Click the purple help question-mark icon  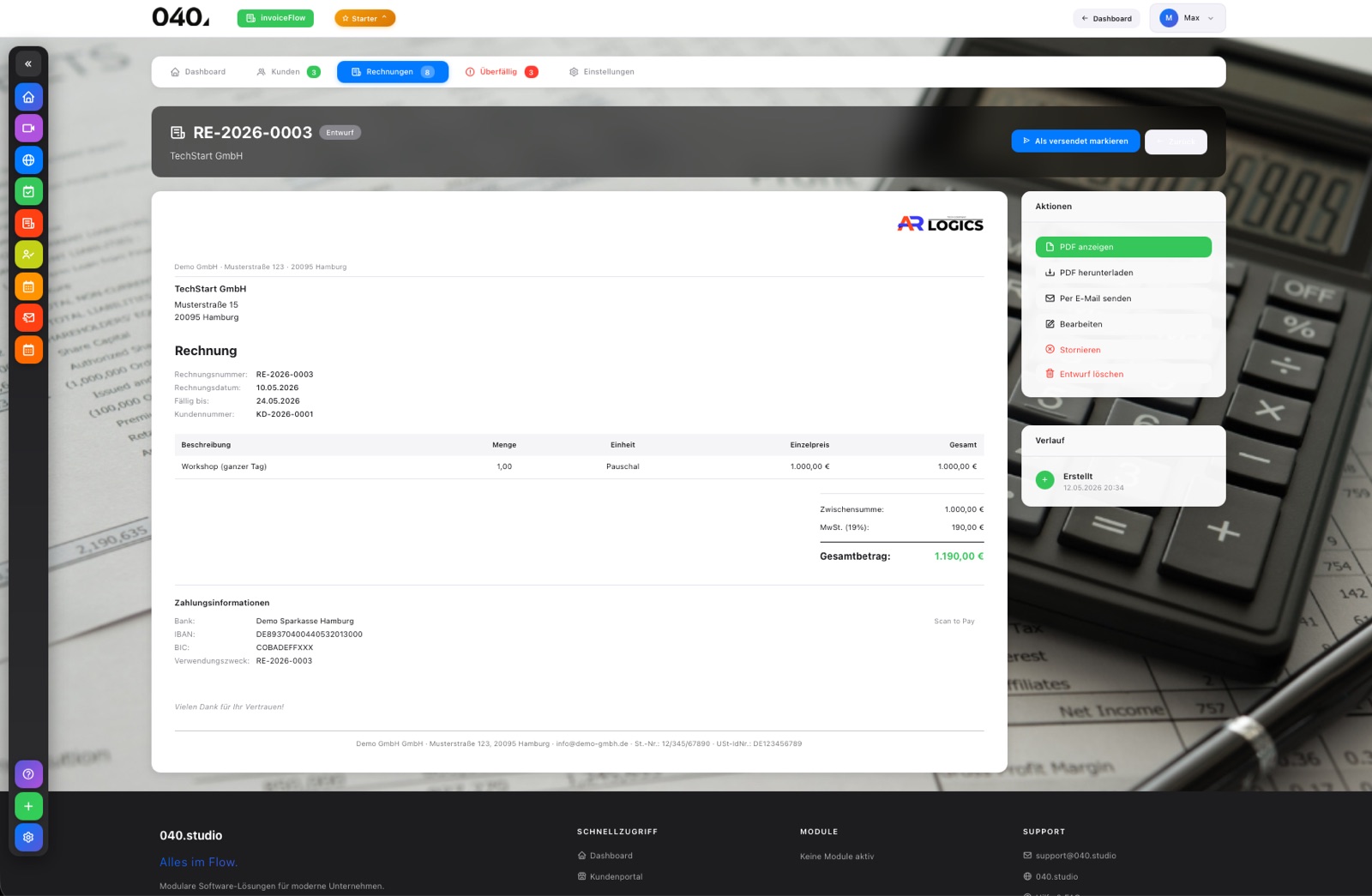tap(28, 774)
